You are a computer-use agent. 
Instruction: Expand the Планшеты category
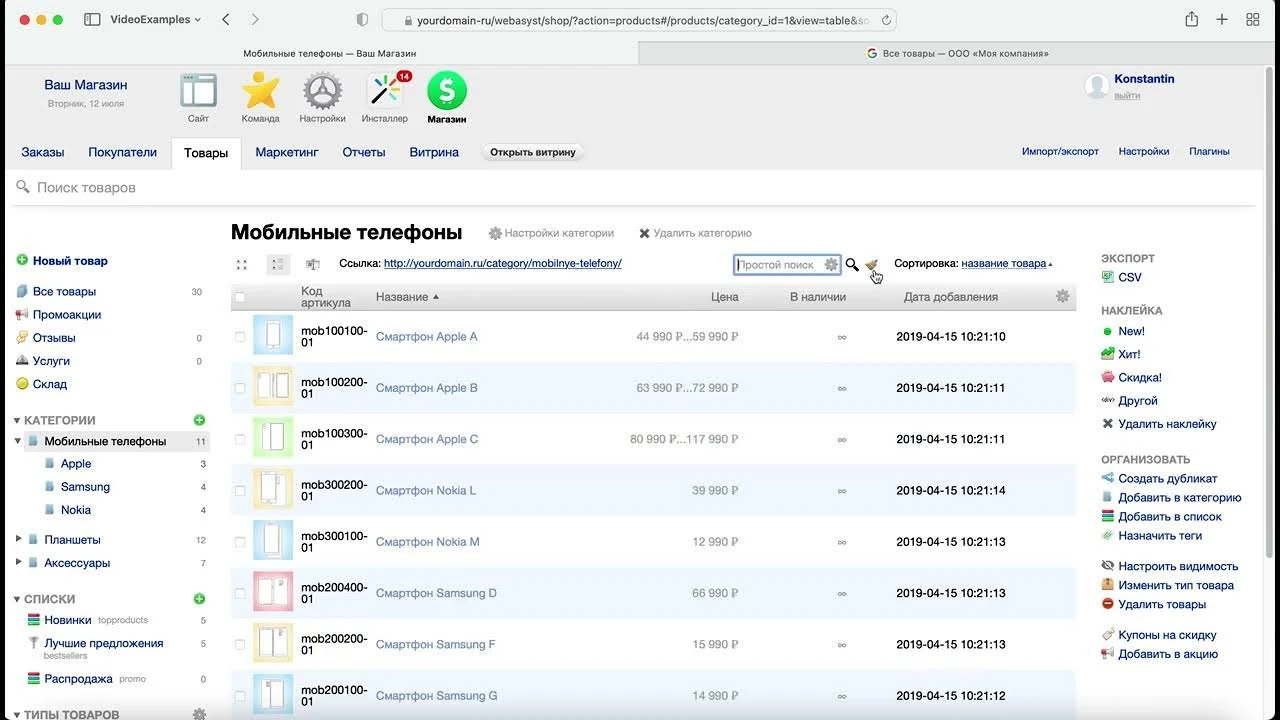[x=18, y=539]
